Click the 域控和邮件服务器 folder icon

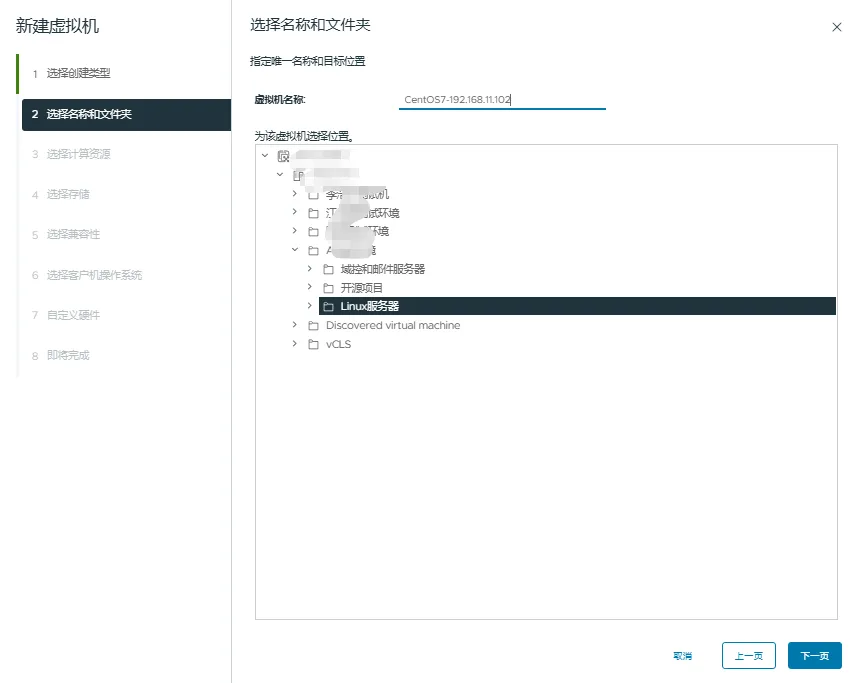(328, 269)
